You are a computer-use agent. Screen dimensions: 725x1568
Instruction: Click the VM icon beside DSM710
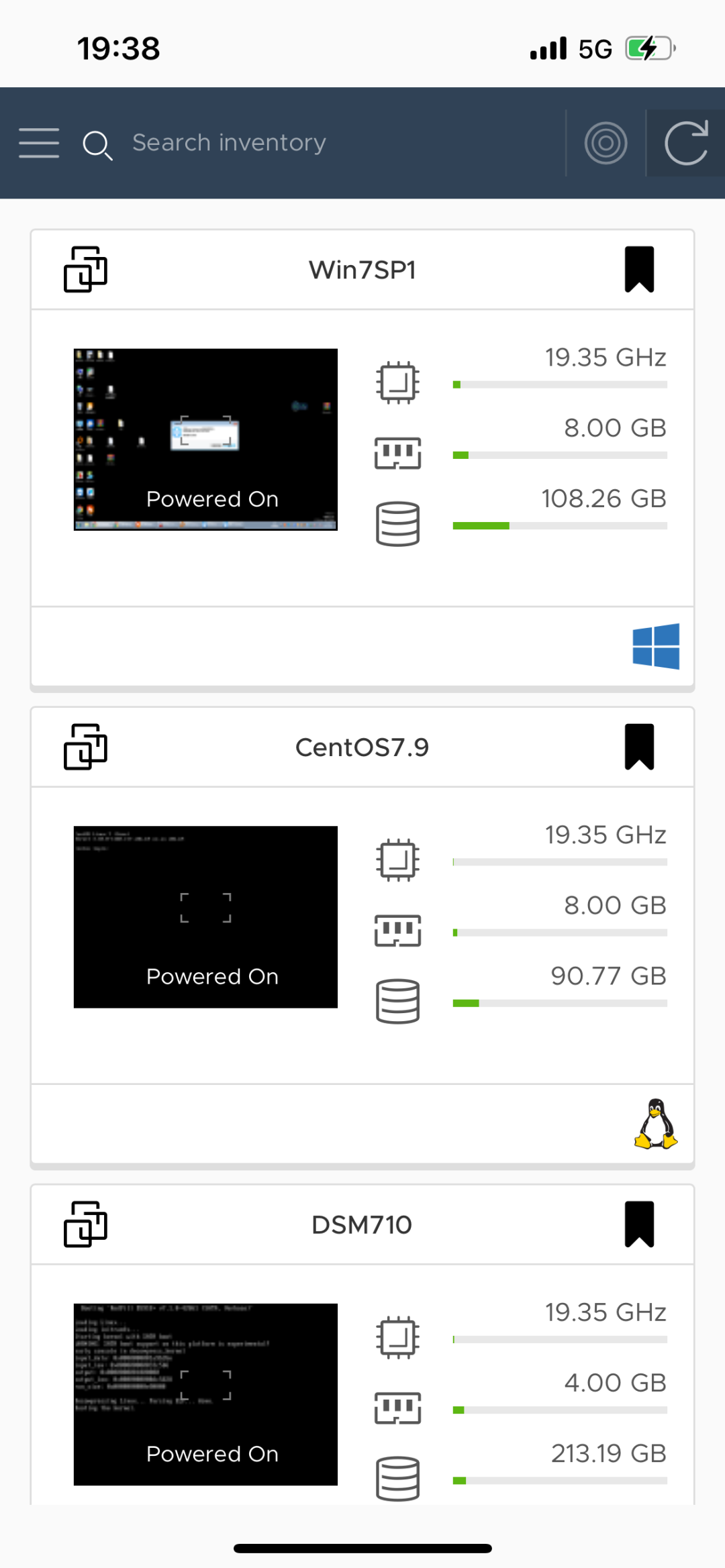(85, 1224)
